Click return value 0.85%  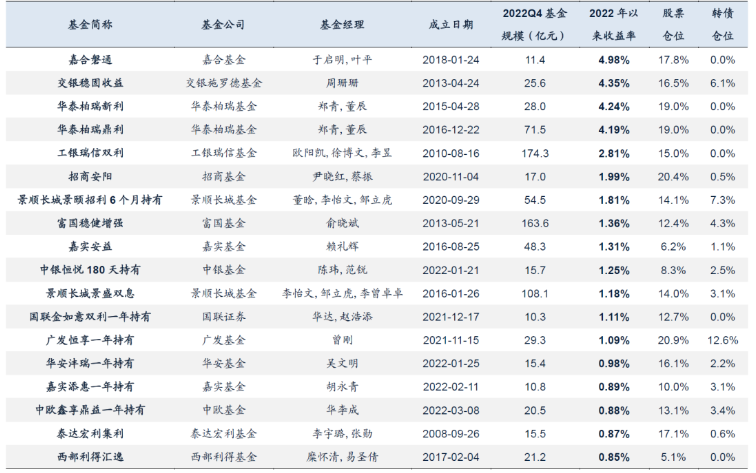coord(614,457)
